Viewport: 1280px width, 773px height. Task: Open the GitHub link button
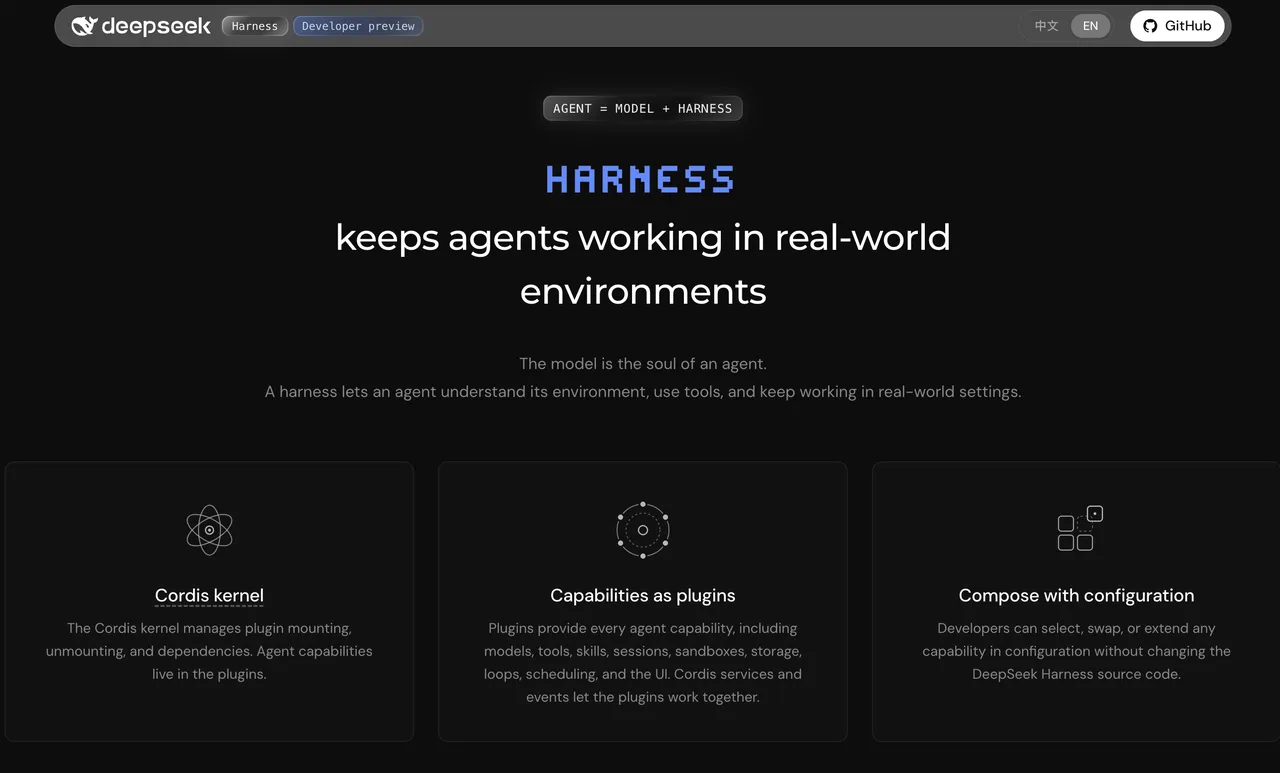1177,26
